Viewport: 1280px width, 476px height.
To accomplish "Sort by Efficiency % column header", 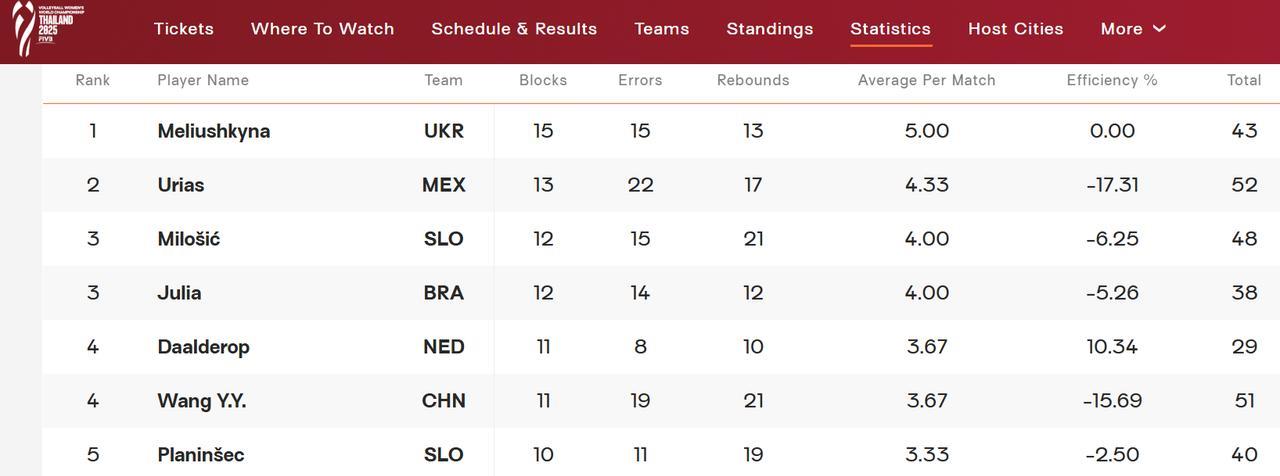I will [x=1111, y=80].
